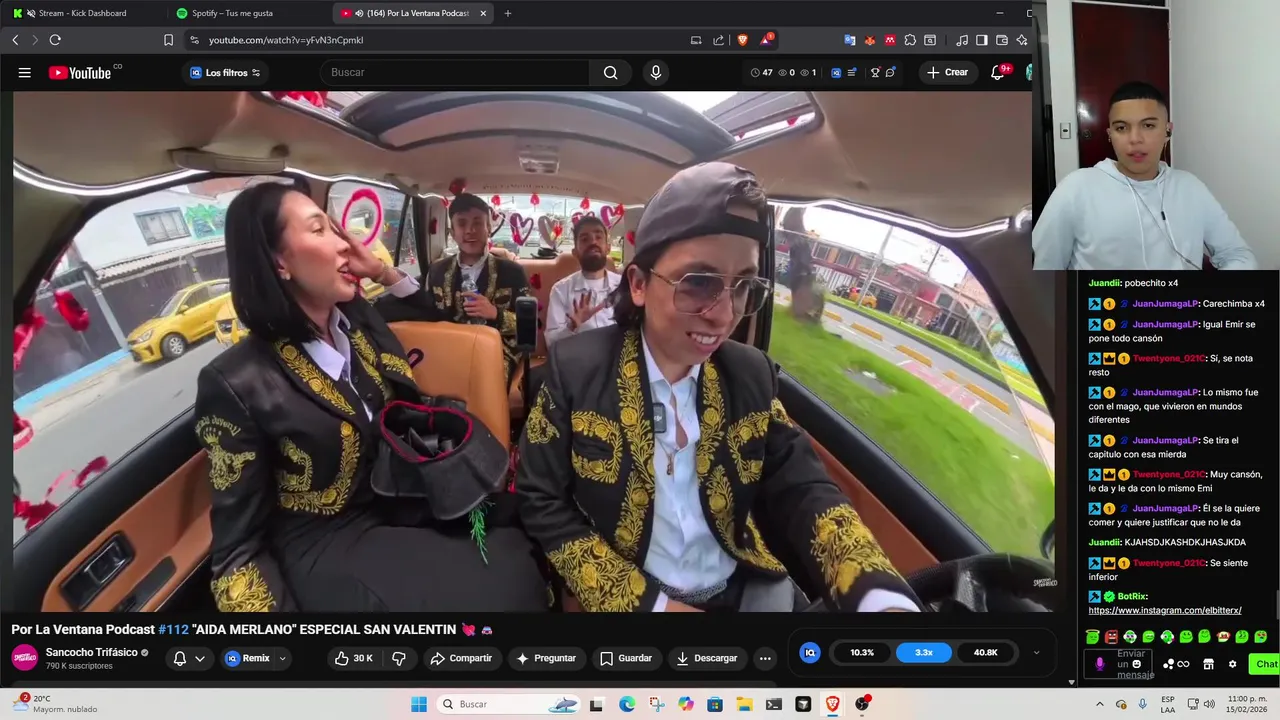Click youtube.com URL in address bar
Viewport: 1280px width, 720px height.
tap(286, 40)
